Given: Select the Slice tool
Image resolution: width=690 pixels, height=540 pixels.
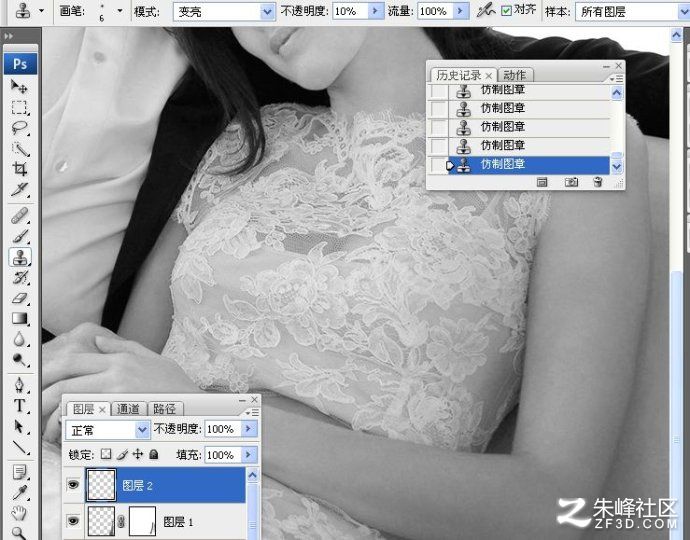Looking at the screenshot, I should pyautogui.click(x=19, y=190).
